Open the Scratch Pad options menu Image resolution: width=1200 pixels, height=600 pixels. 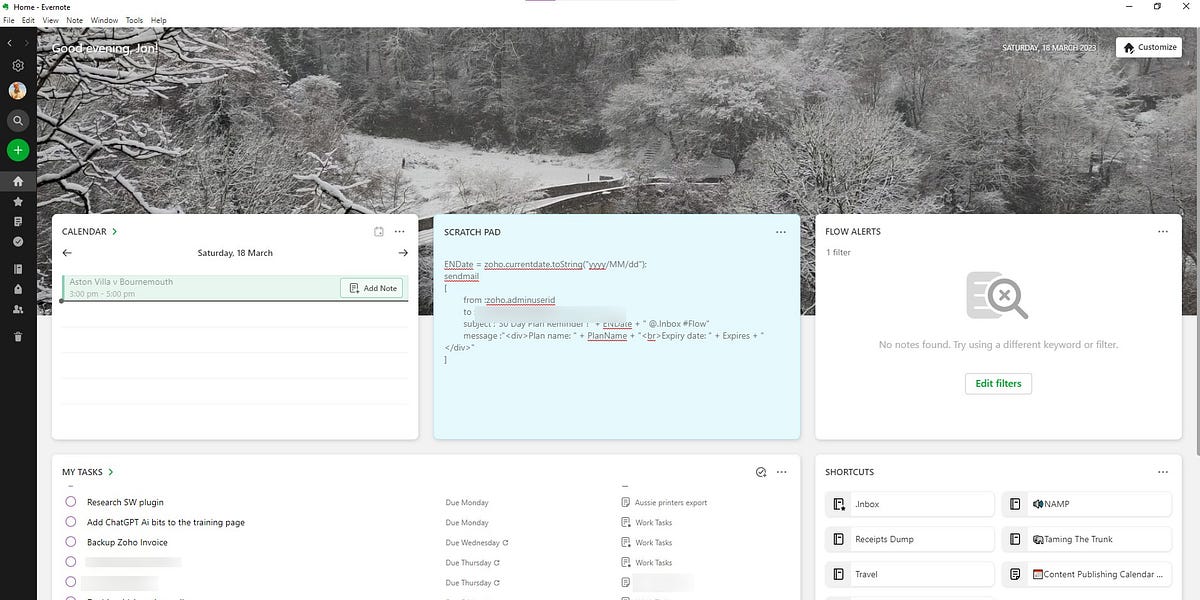tap(781, 231)
